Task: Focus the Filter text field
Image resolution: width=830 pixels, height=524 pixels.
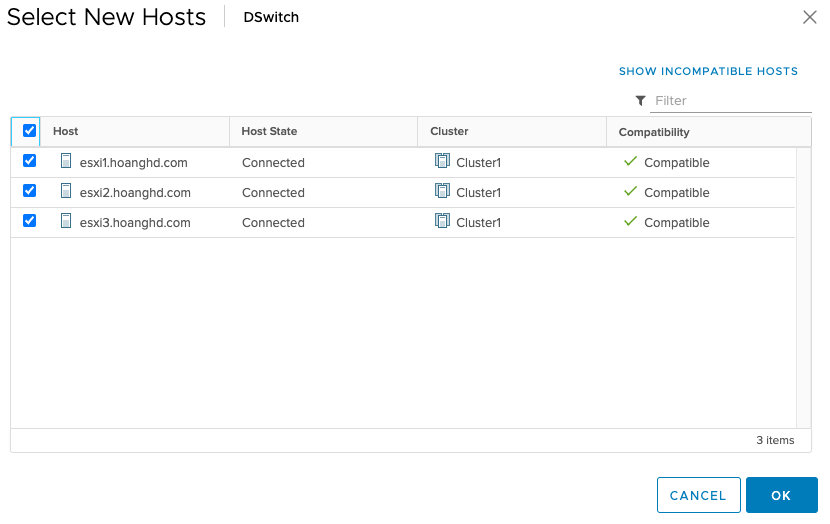Action: point(730,101)
